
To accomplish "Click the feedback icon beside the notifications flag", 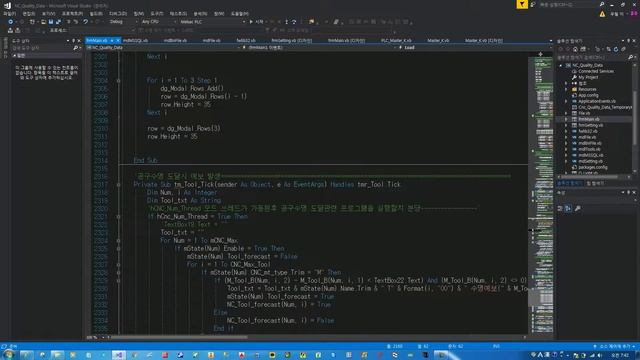I will (x=533, y=4).
